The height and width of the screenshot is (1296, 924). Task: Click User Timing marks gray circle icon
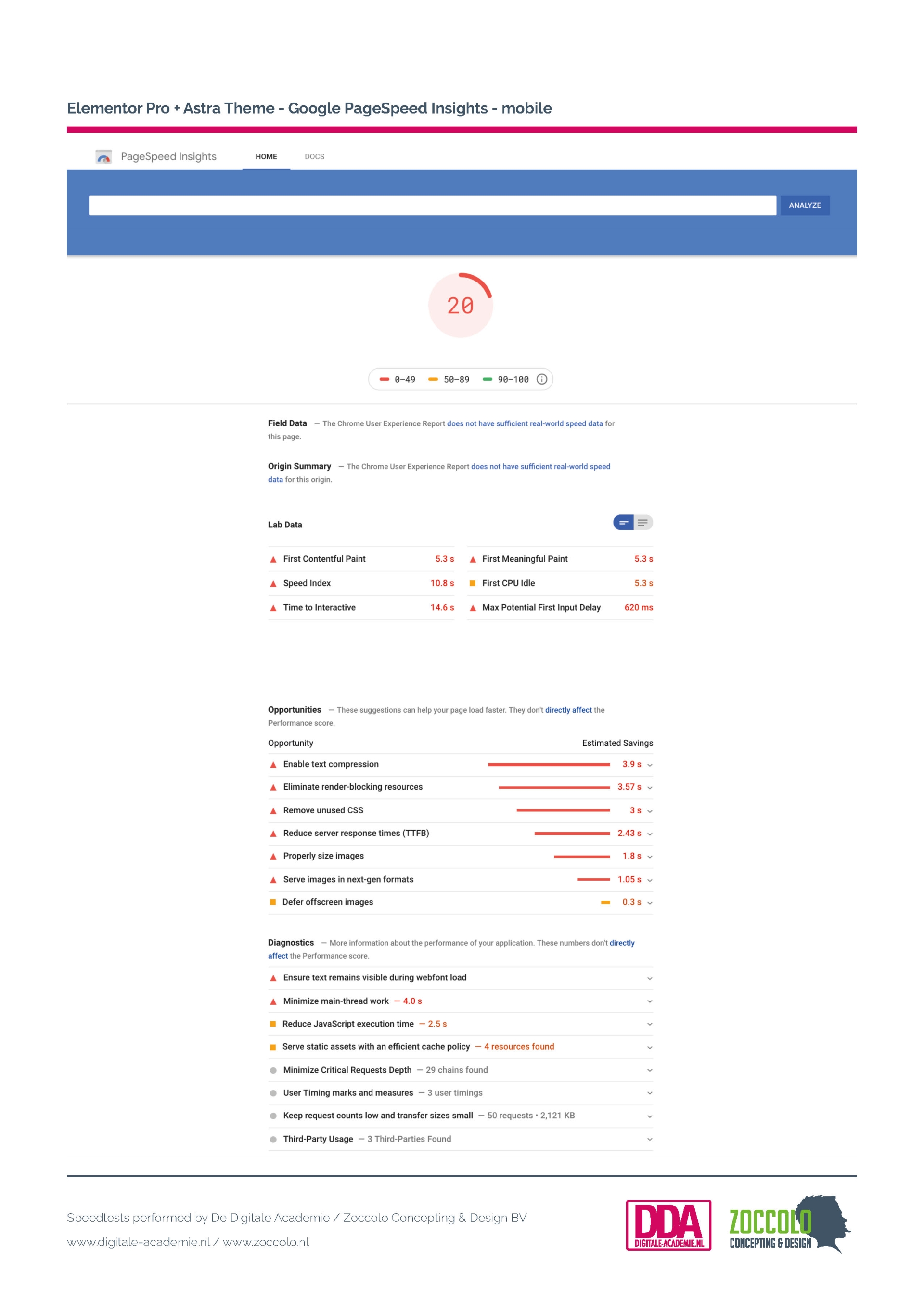click(273, 1093)
